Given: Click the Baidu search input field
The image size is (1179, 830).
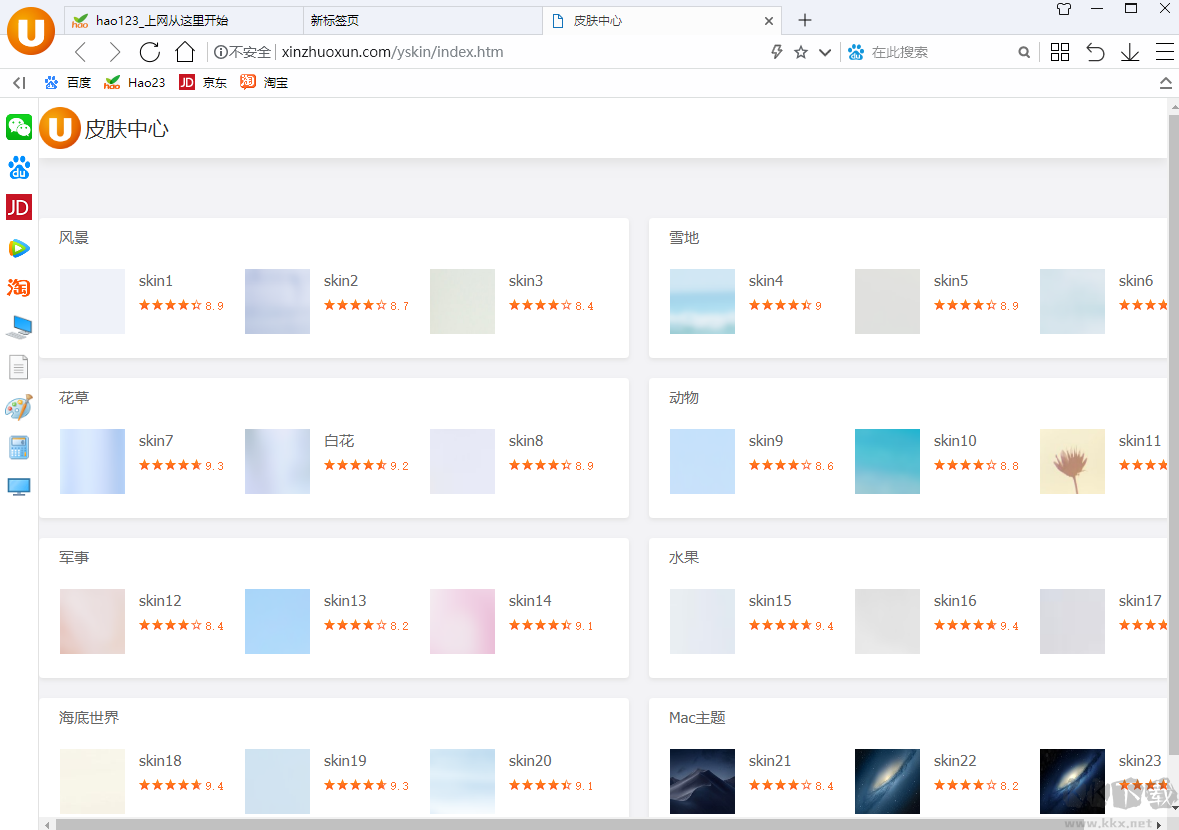Looking at the screenshot, I should click(940, 52).
